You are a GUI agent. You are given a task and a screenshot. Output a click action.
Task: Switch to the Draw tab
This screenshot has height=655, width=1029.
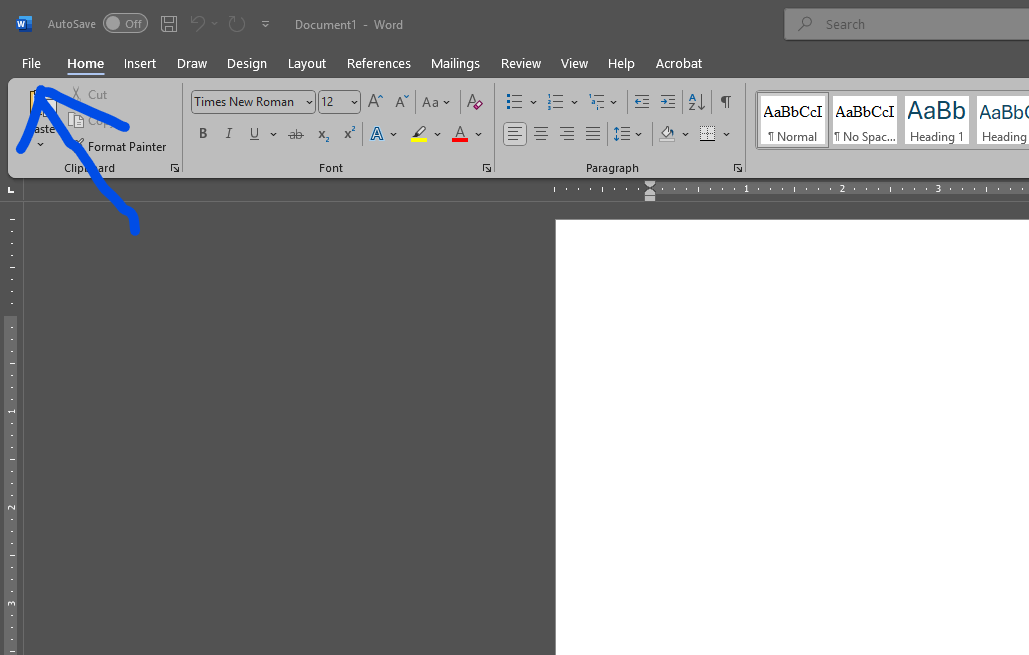click(192, 64)
